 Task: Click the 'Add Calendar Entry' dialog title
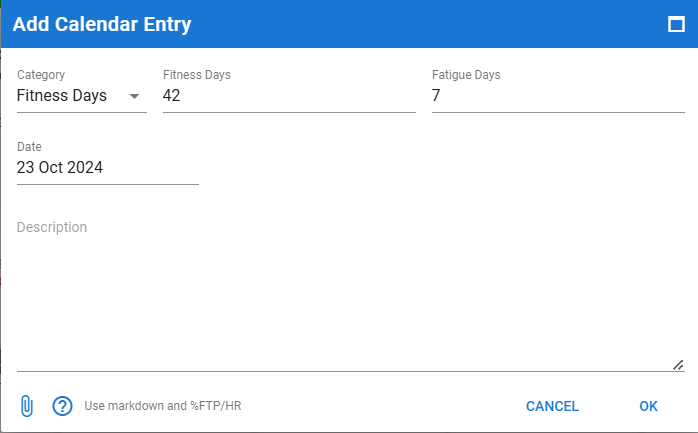(102, 24)
